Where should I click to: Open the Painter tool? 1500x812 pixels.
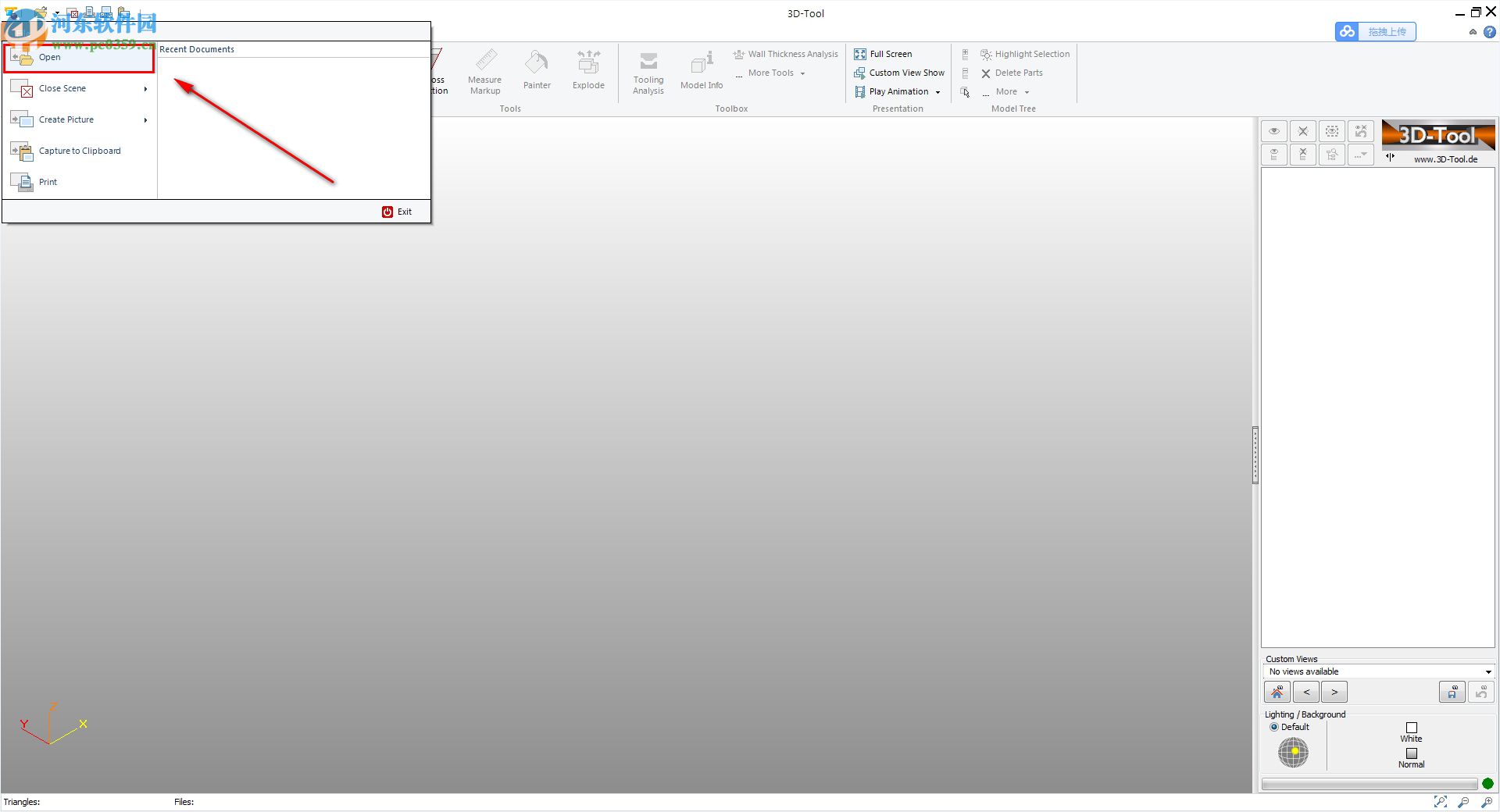pos(536,70)
